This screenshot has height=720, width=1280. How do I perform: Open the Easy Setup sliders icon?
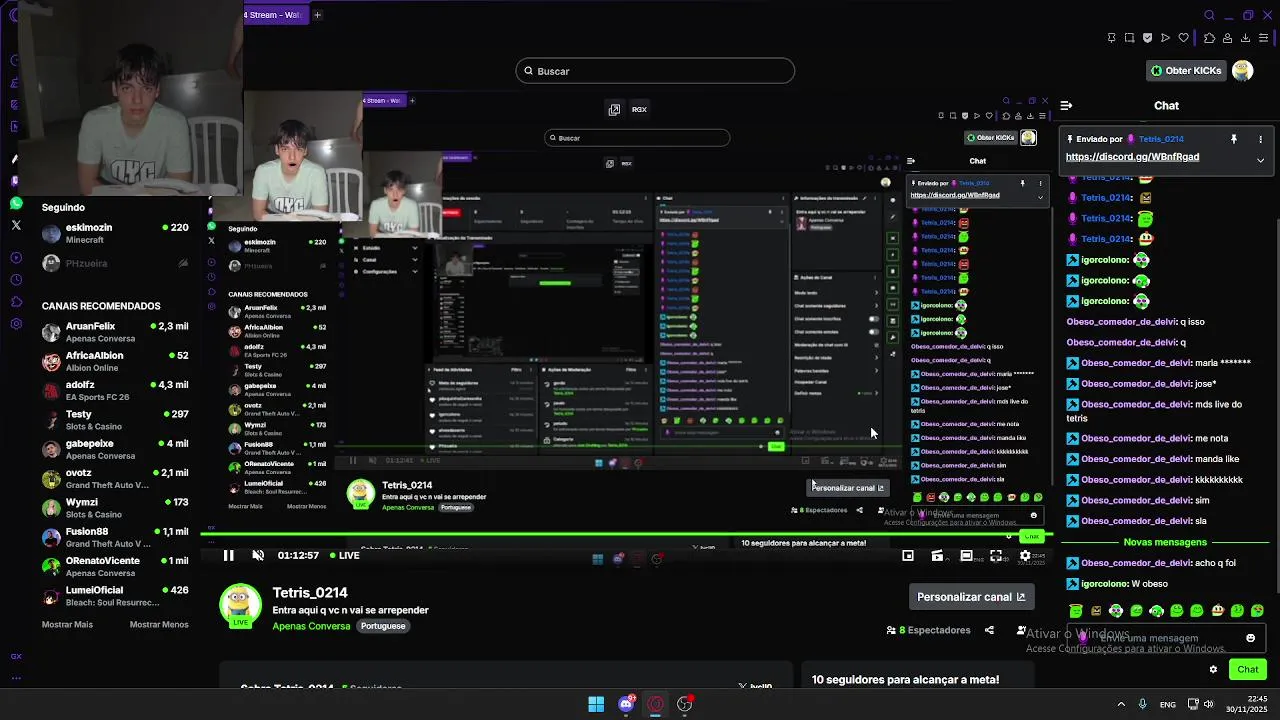tap(1264, 38)
